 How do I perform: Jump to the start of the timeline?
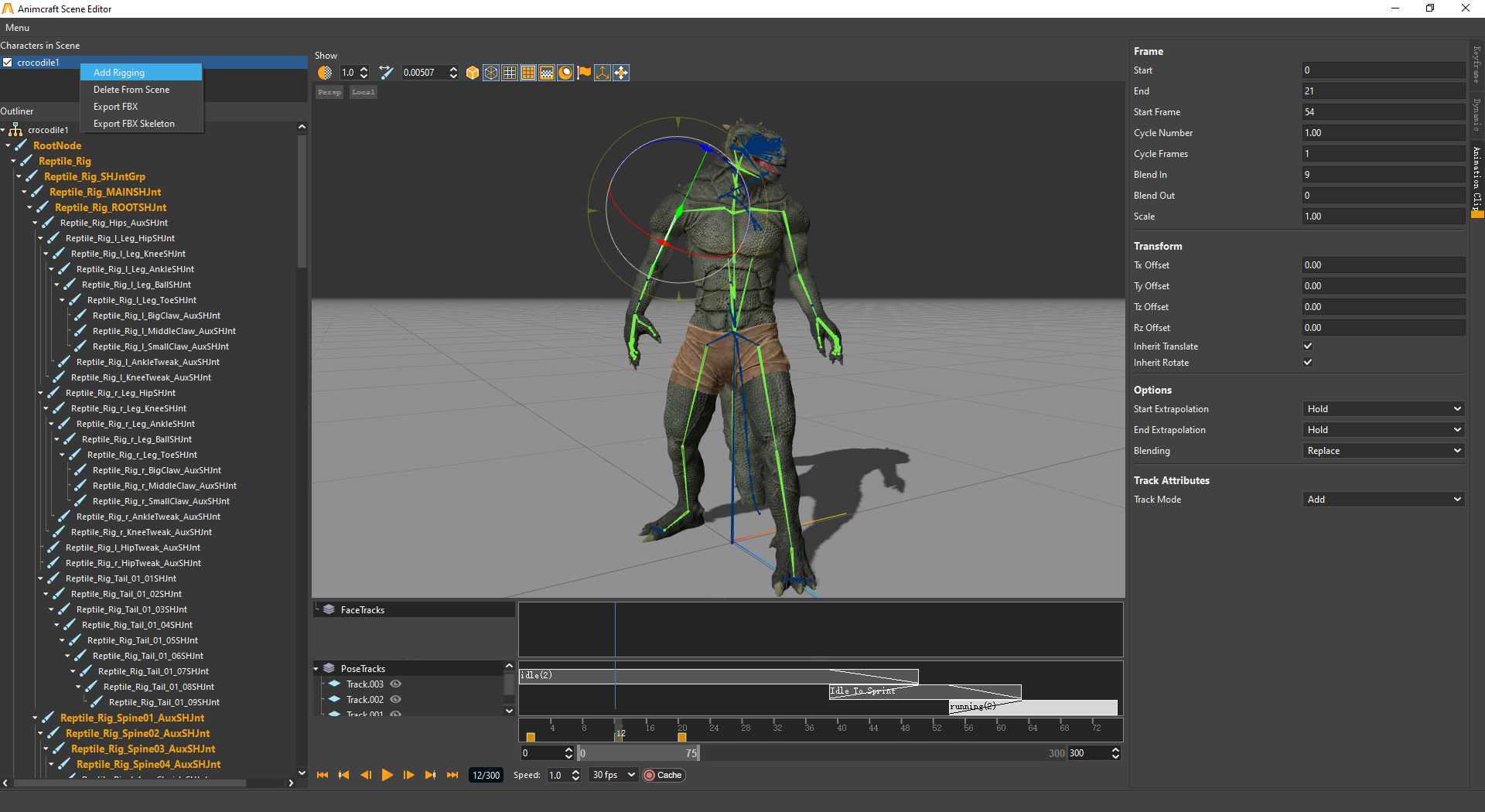[323, 775]
